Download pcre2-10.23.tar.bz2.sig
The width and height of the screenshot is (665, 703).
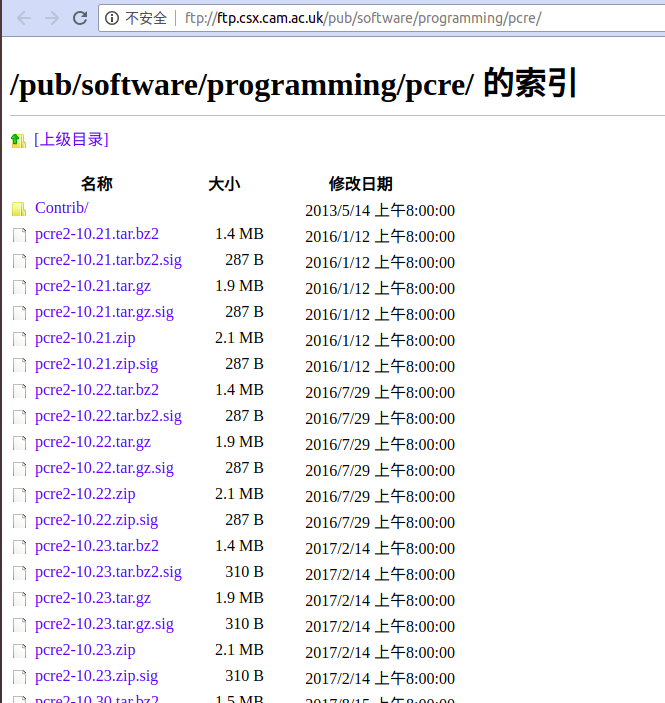coord(109,572)
